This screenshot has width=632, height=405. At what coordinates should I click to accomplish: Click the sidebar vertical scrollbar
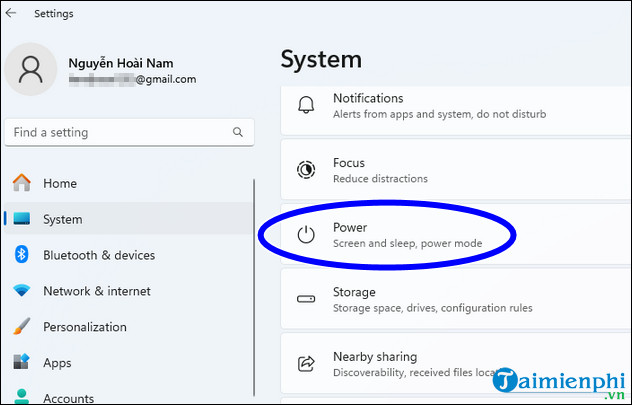point(254,288)
